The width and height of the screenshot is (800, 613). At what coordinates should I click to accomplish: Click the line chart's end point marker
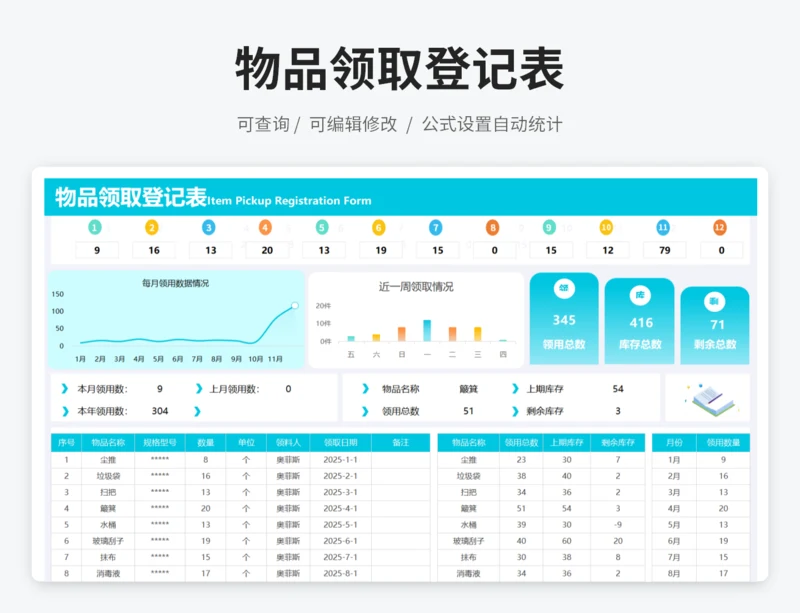[295, 305]
